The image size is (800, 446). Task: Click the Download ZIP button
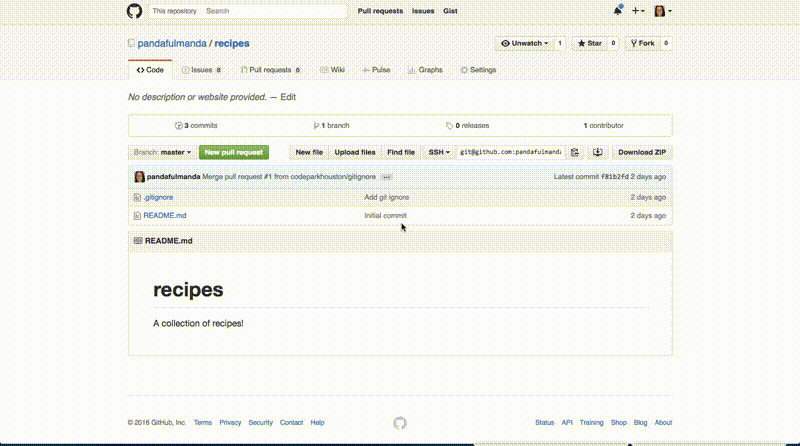tap(641, 152)
